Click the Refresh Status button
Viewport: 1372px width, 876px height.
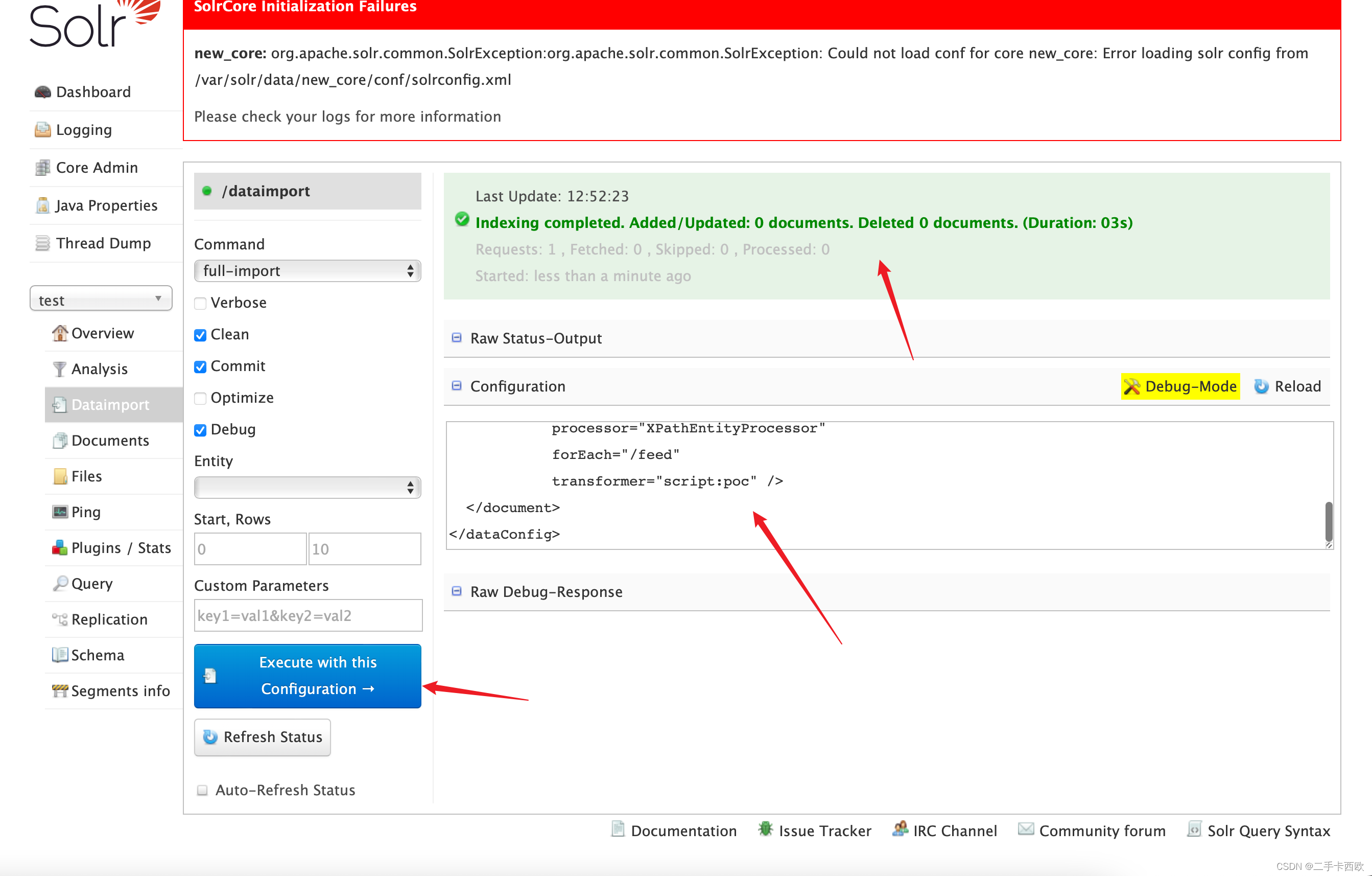[262, 737]
